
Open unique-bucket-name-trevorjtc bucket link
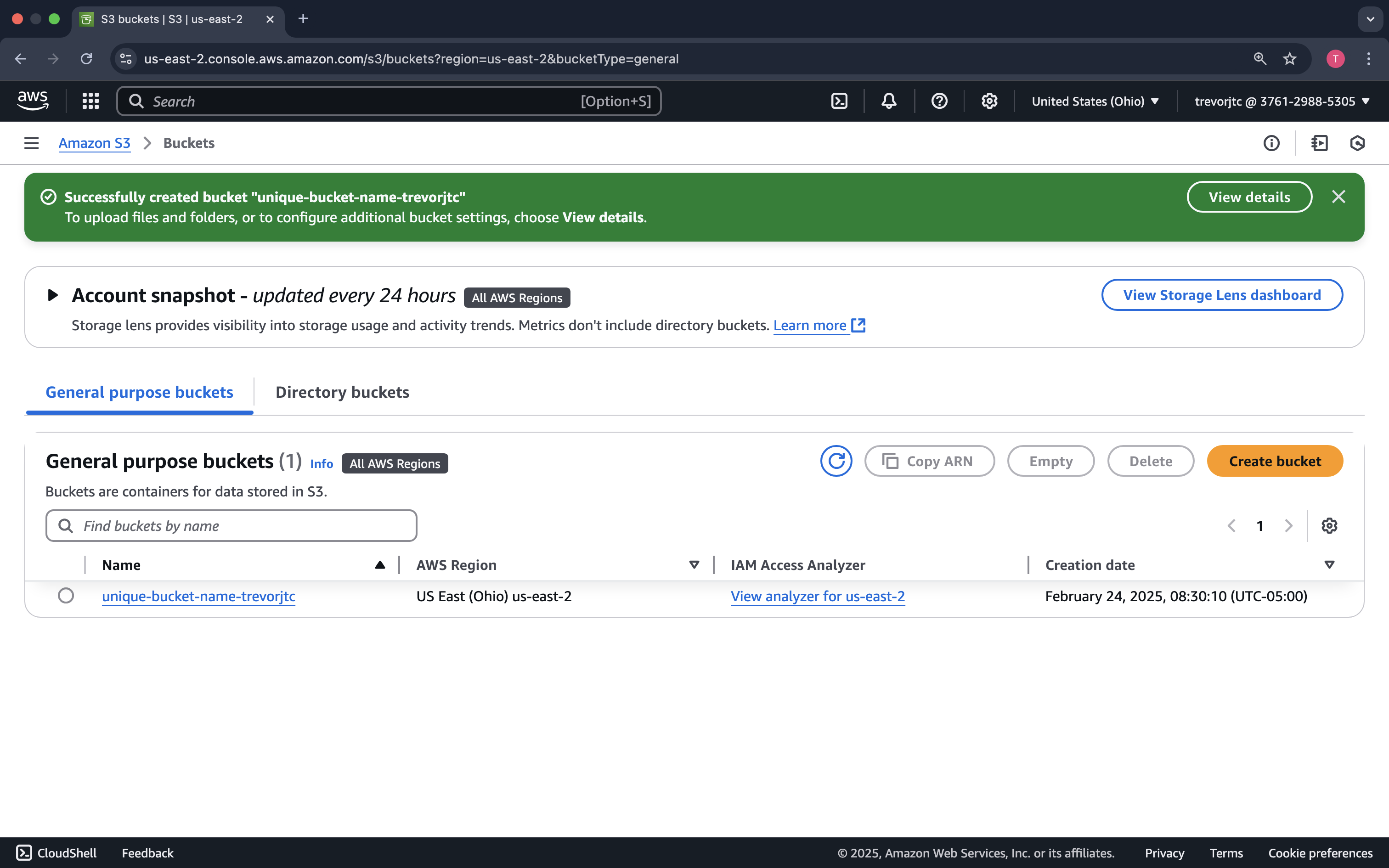tap(198, 596)
